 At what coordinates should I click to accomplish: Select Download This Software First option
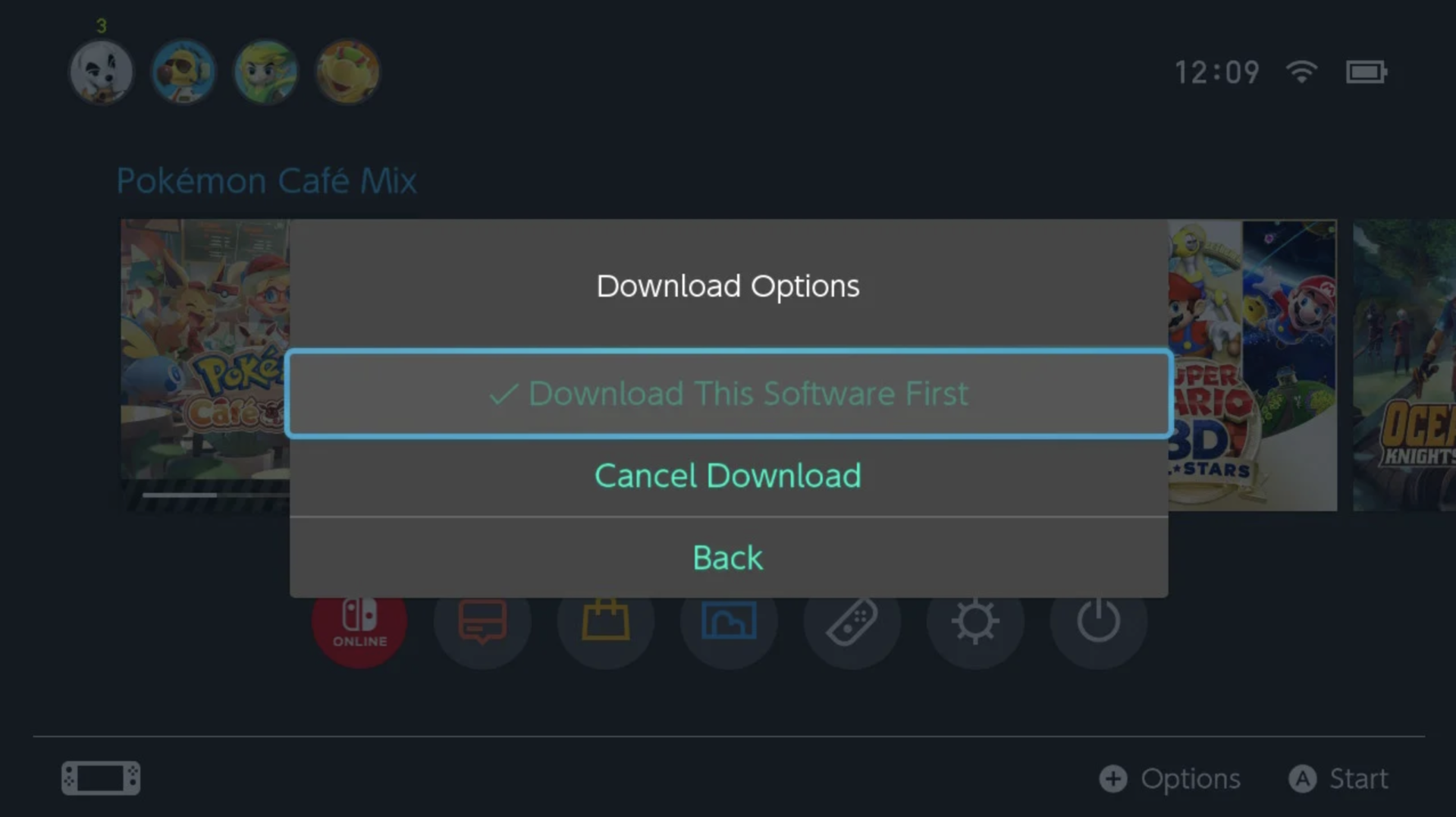click(x=729, y=394)
